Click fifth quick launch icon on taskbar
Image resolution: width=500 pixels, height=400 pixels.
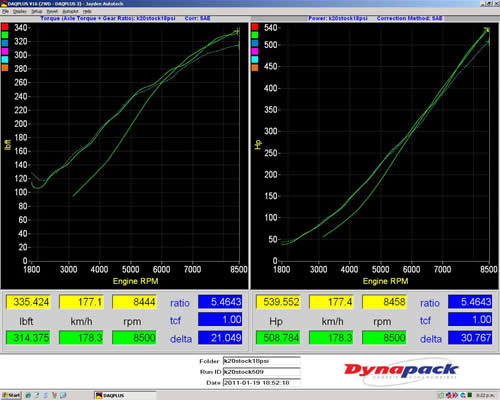pyautogui.click(x=63, y=395)
